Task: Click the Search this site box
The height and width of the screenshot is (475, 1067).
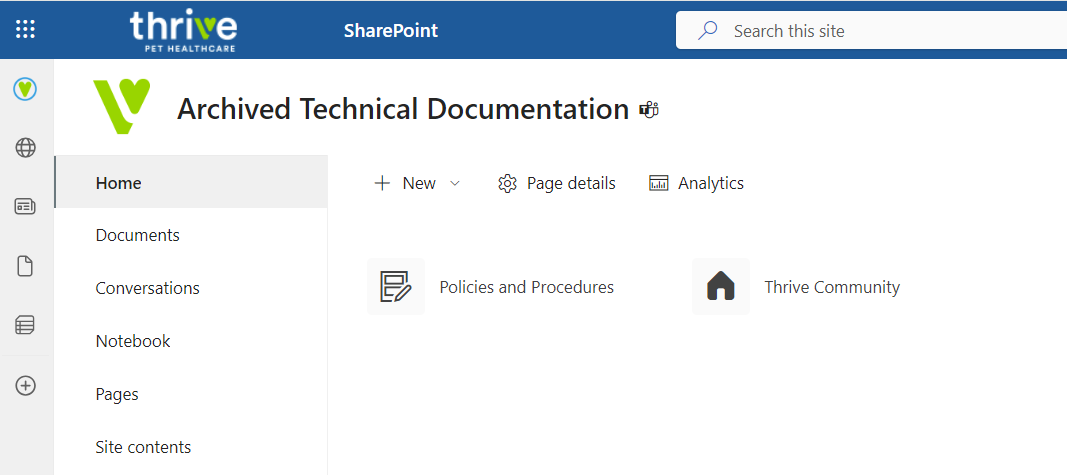Action: [880, 31]
